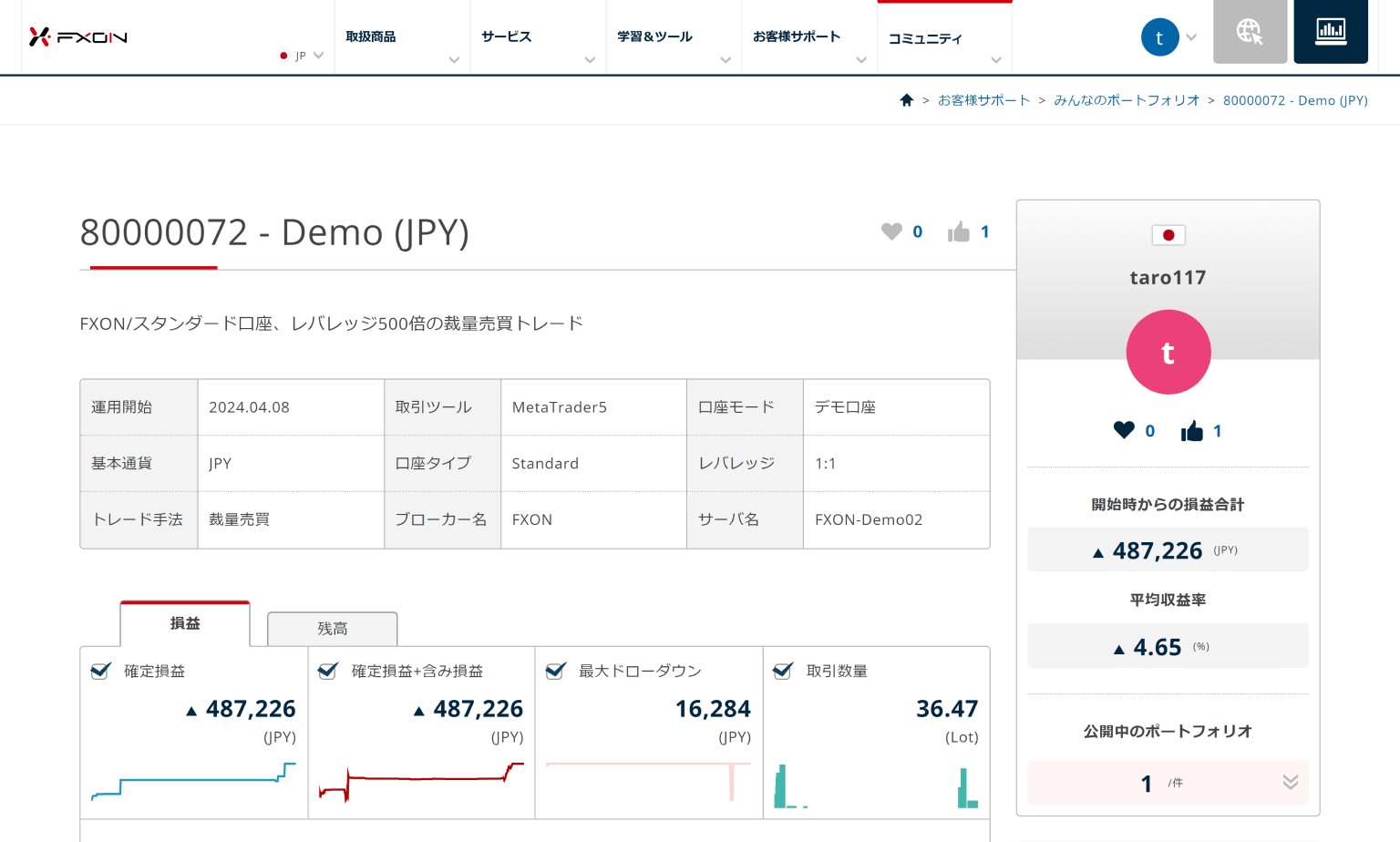The height and width of the screenshot is (842, 1400).
Task: Click the 2024.04.08 start date cell
Action: (x=291, y=407)
